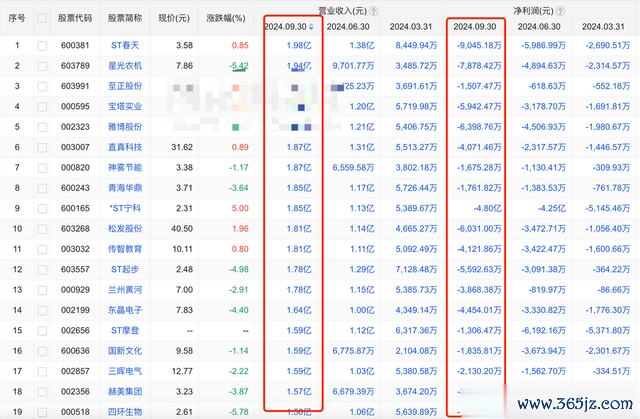The width and height of the screenshot is (640, 419).
Task: Click stock code 600381
Action: pyautogui.click(x=75, y=45)
